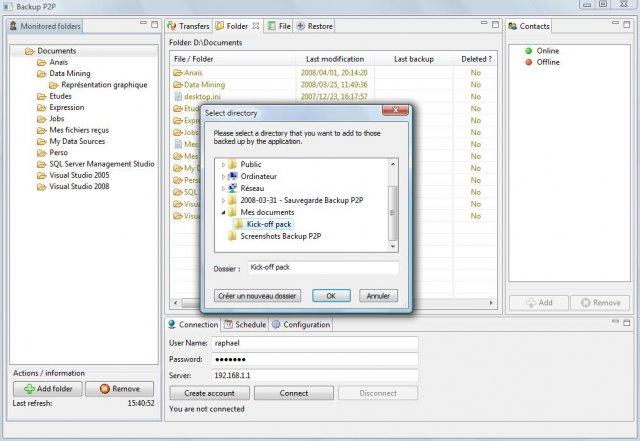Click the Ordinateur computer icon in directory tree
The height and width of the screenshot is (441, 640).
(232, 176)
